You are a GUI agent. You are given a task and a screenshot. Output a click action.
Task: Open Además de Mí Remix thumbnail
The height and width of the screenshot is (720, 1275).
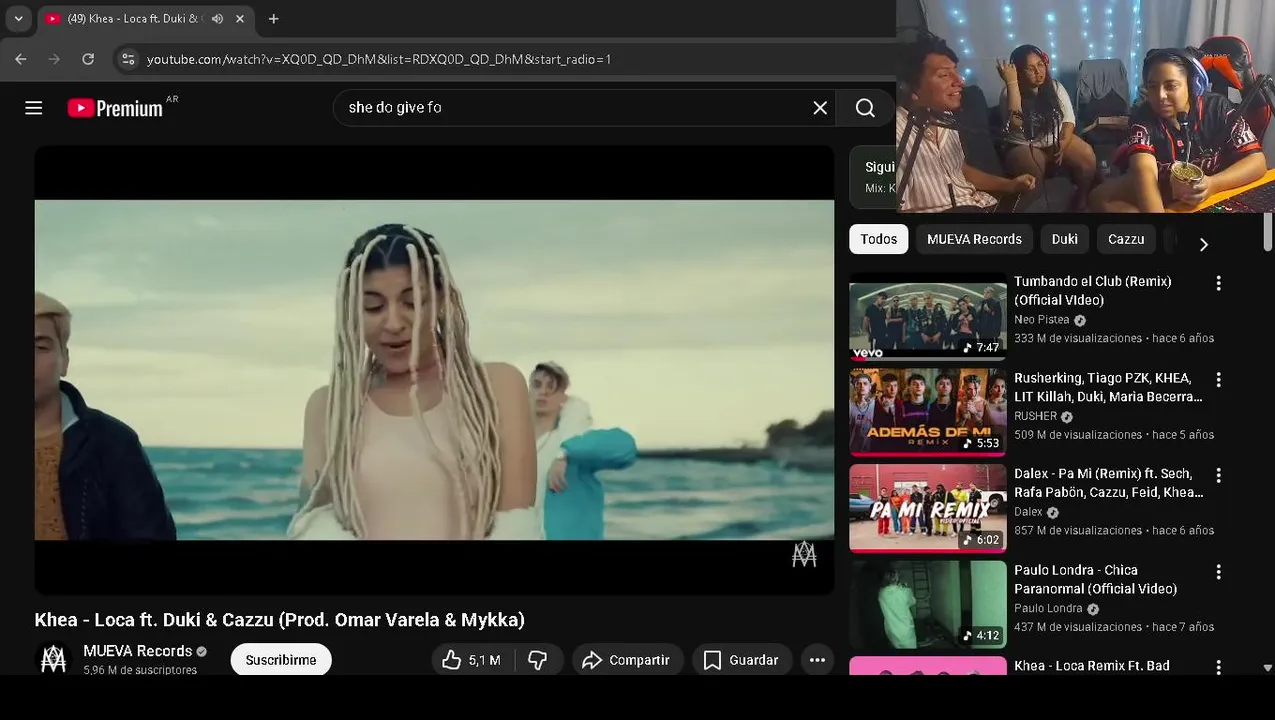[928, 412]
